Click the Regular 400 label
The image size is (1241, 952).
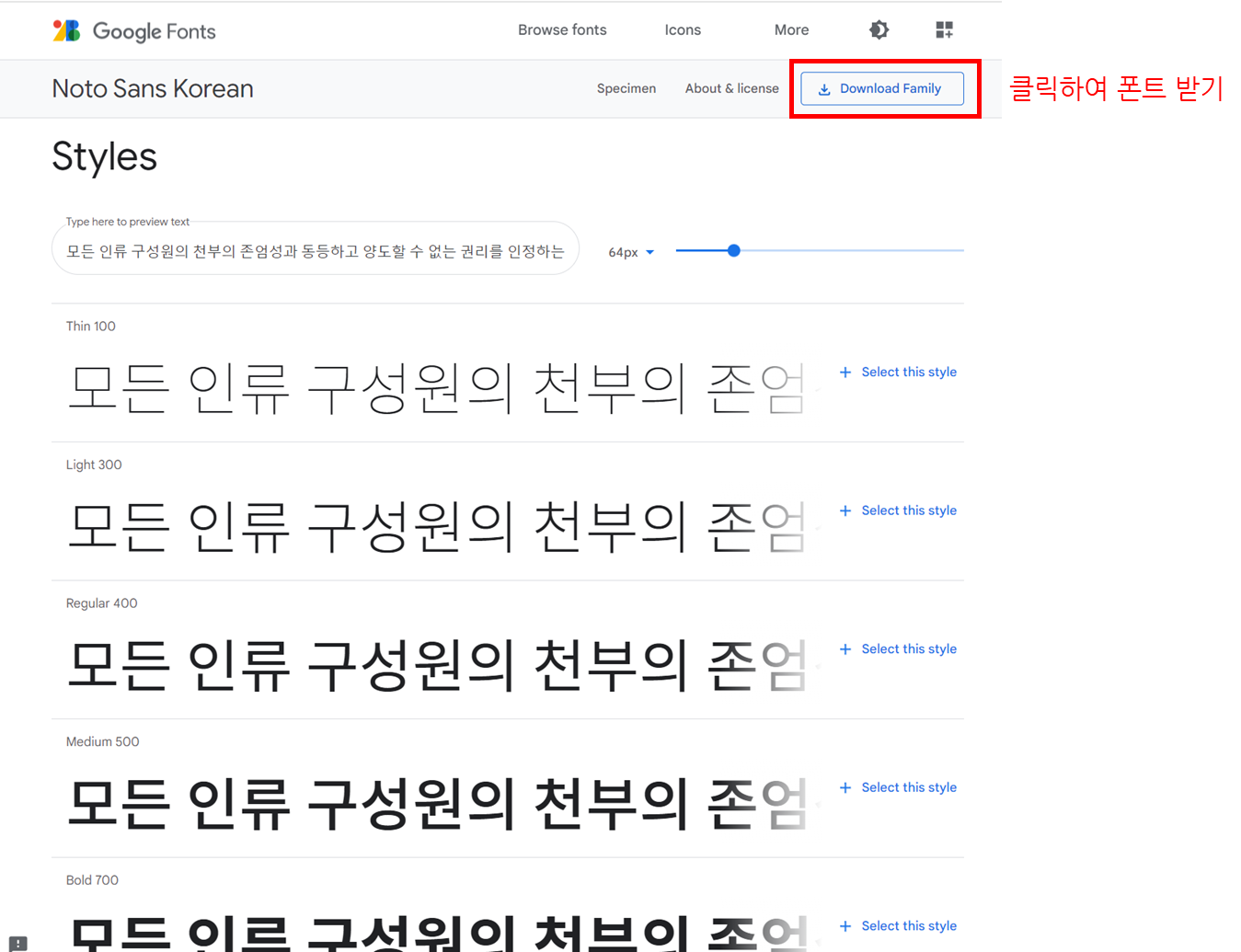coord(101,603)
